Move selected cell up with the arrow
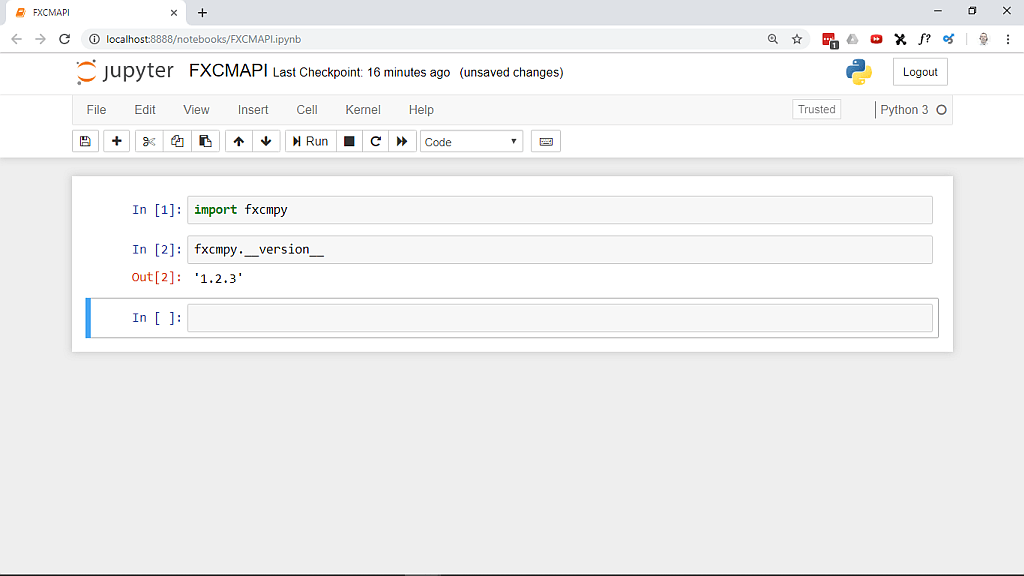The height and width of the screenshot is (576, 1024). [239, 141]
